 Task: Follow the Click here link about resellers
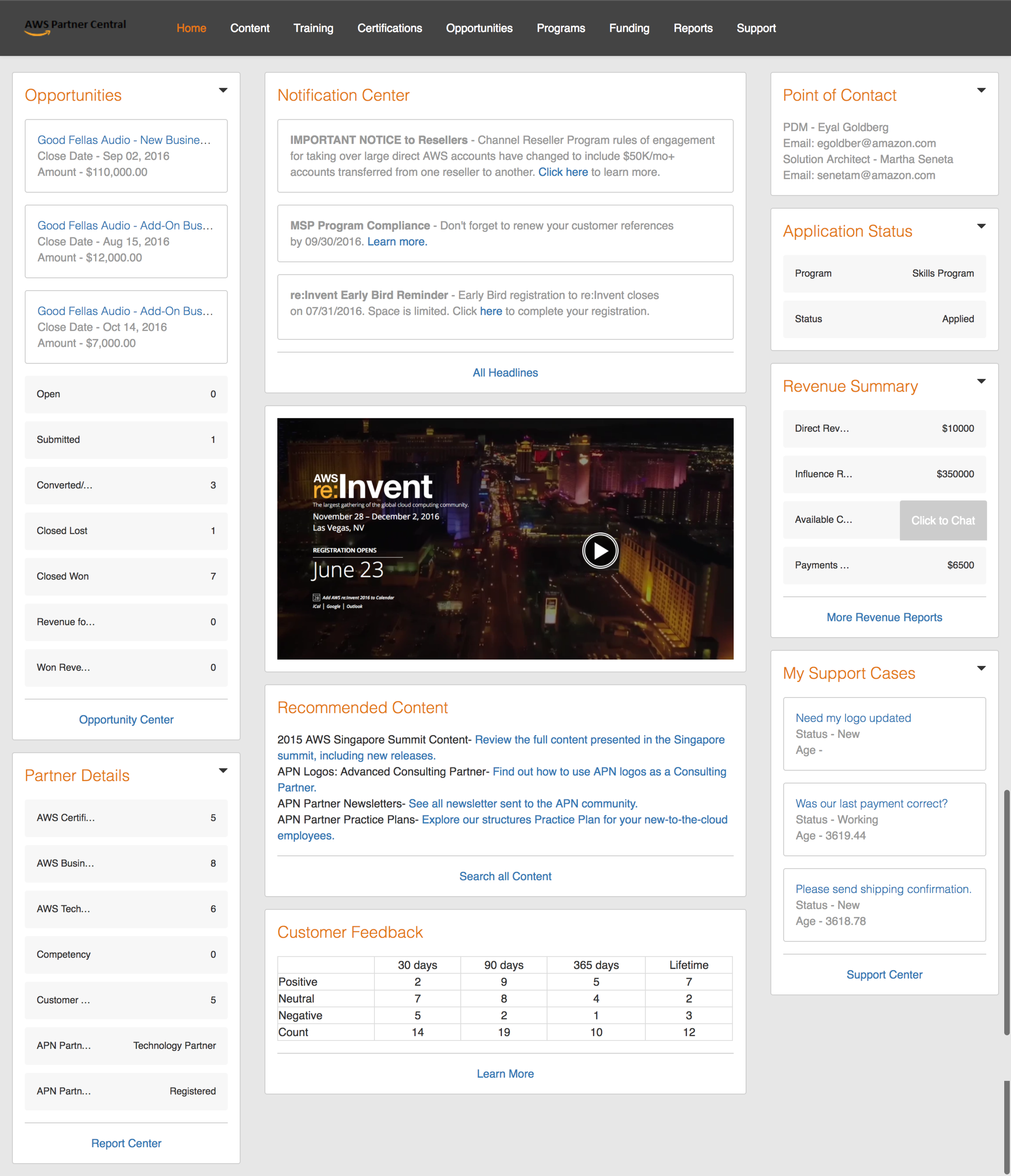563,172
